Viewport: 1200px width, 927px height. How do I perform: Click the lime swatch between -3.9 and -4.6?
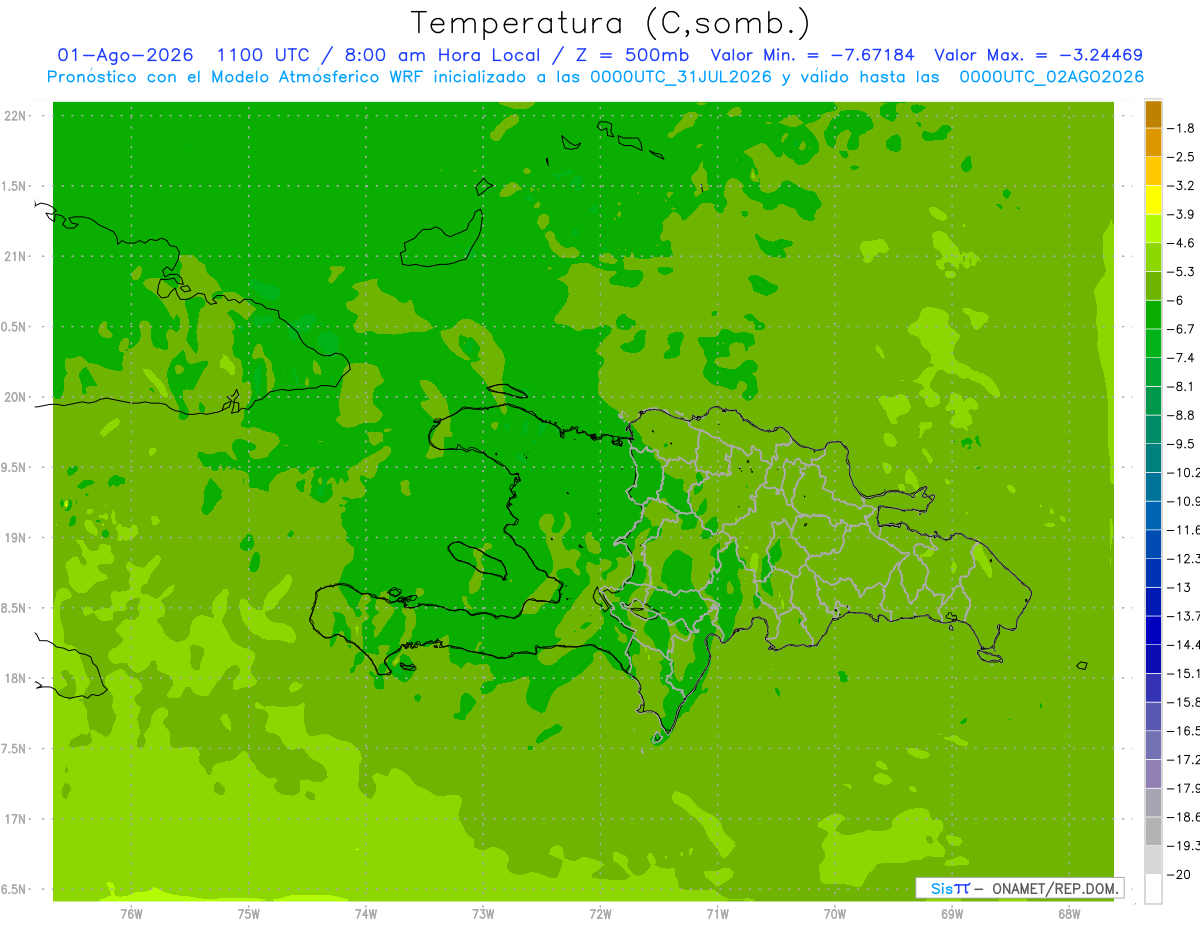[1153, 229]
